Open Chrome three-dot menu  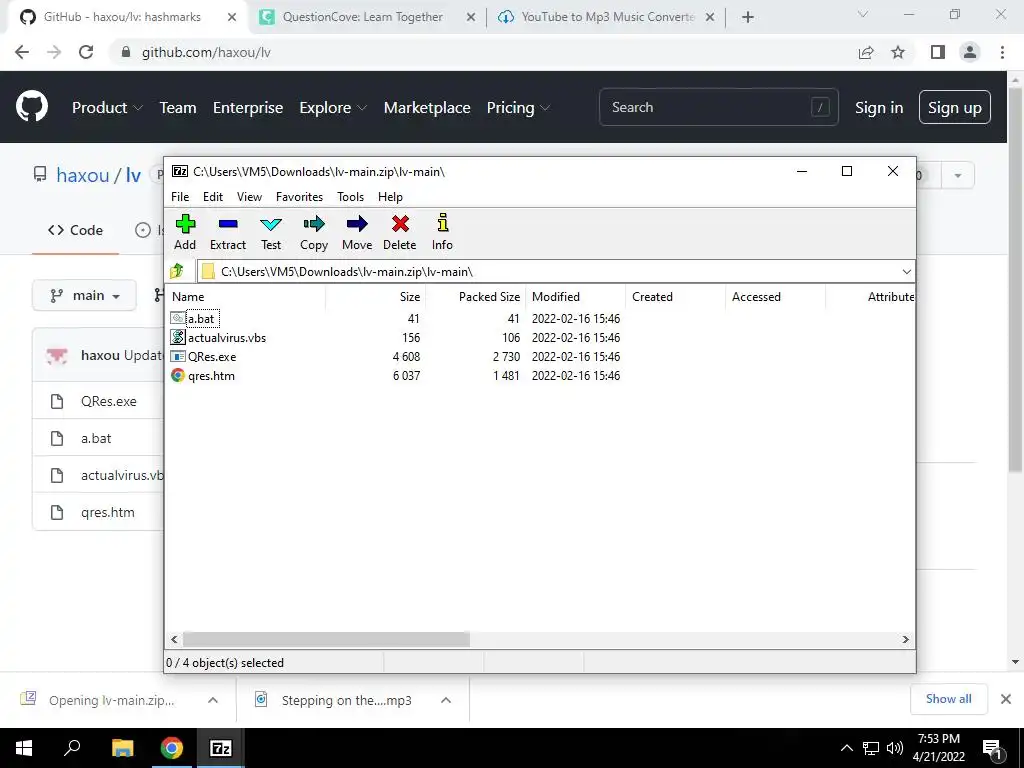pos(1002,52)
